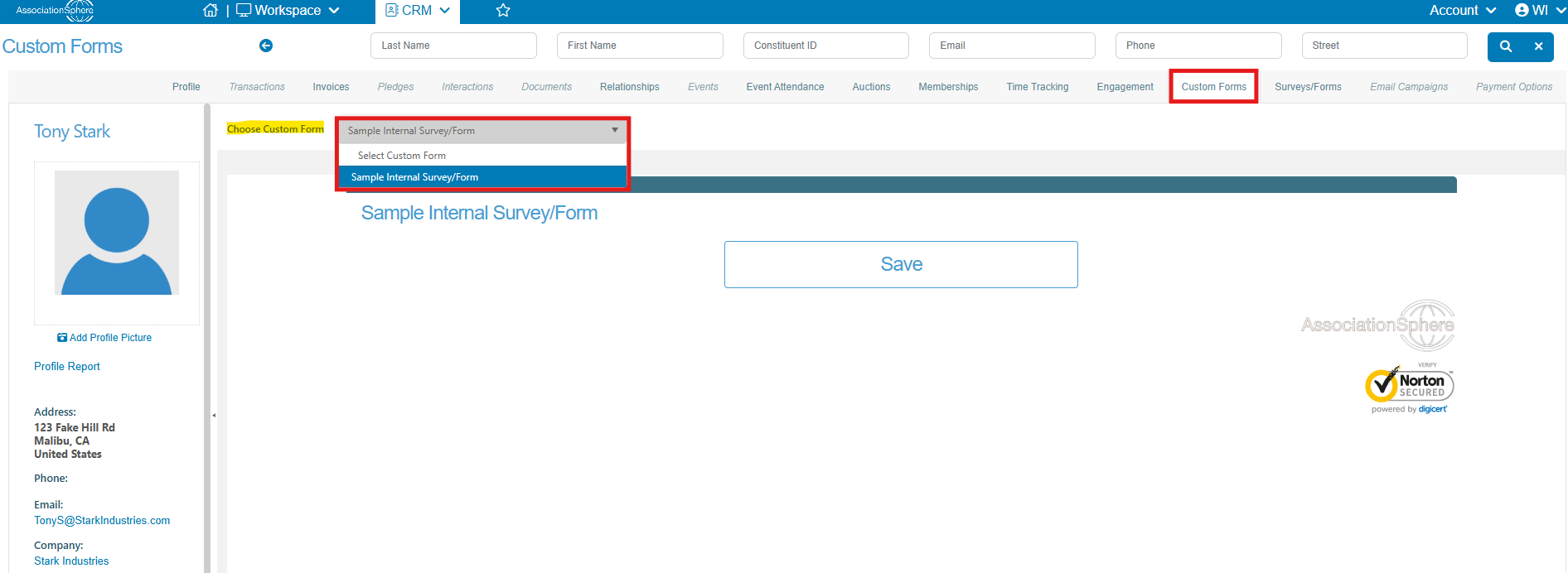The height and width of the screenshot is (573, 1568).
Task: Open the Email Campaigns tab
Action: 1409,87
